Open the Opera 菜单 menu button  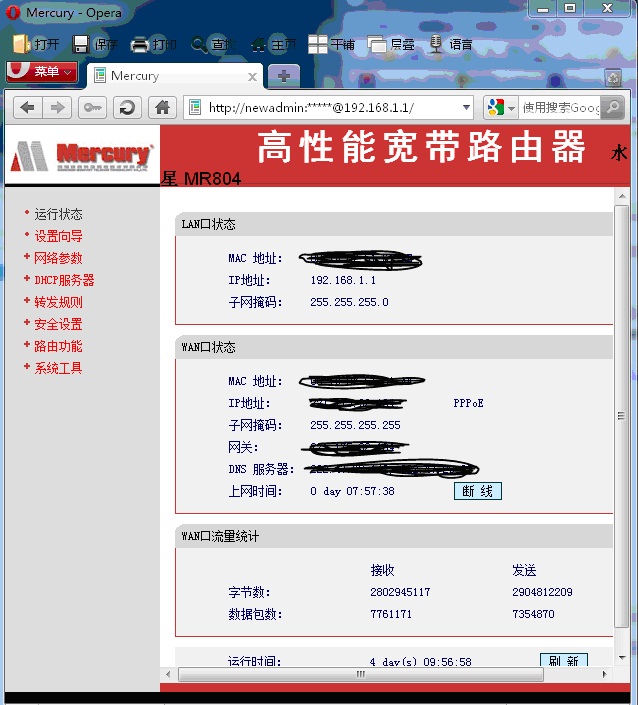tap(42, 71)
